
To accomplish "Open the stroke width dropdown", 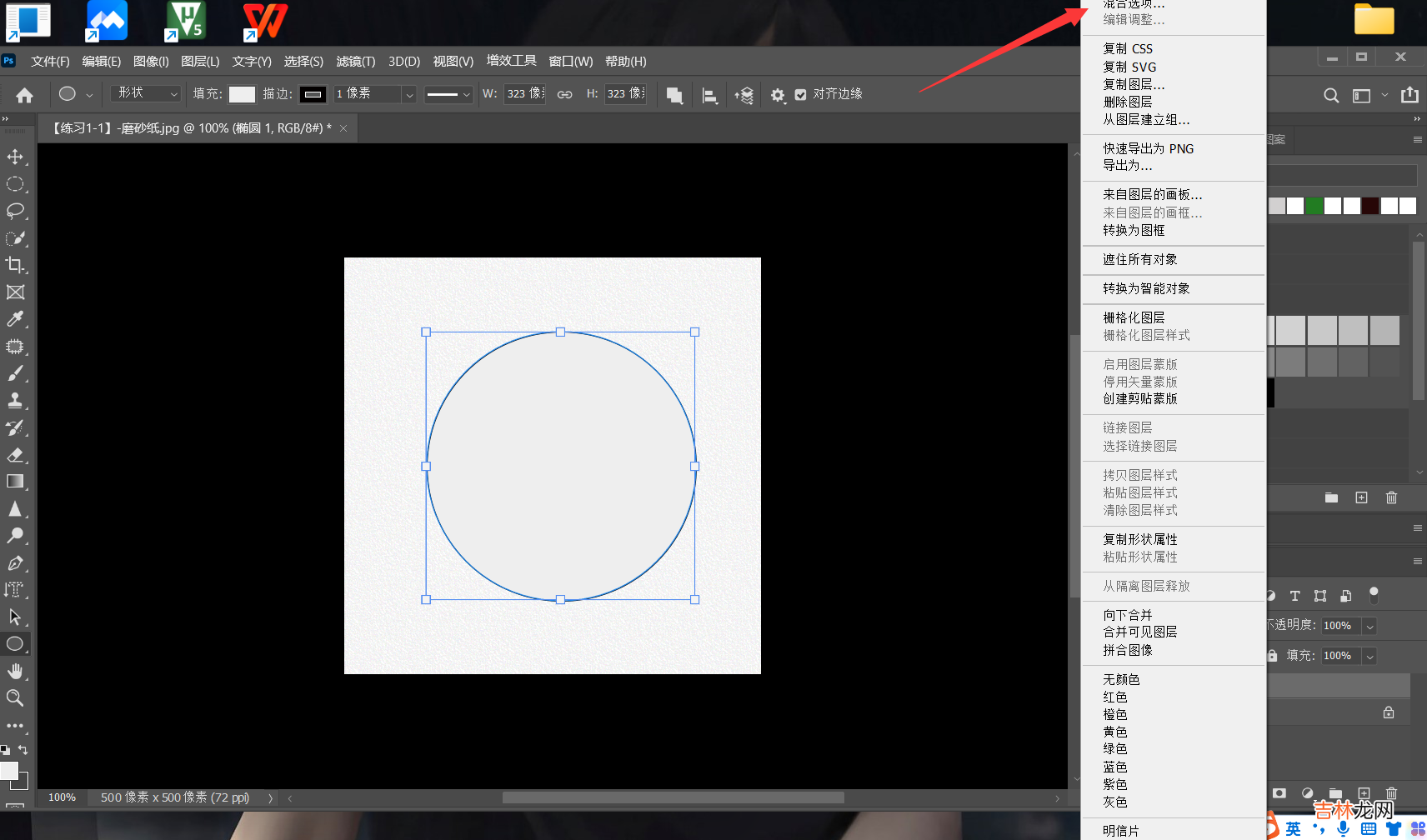I will pyautogui.click(x=409, y=94).
